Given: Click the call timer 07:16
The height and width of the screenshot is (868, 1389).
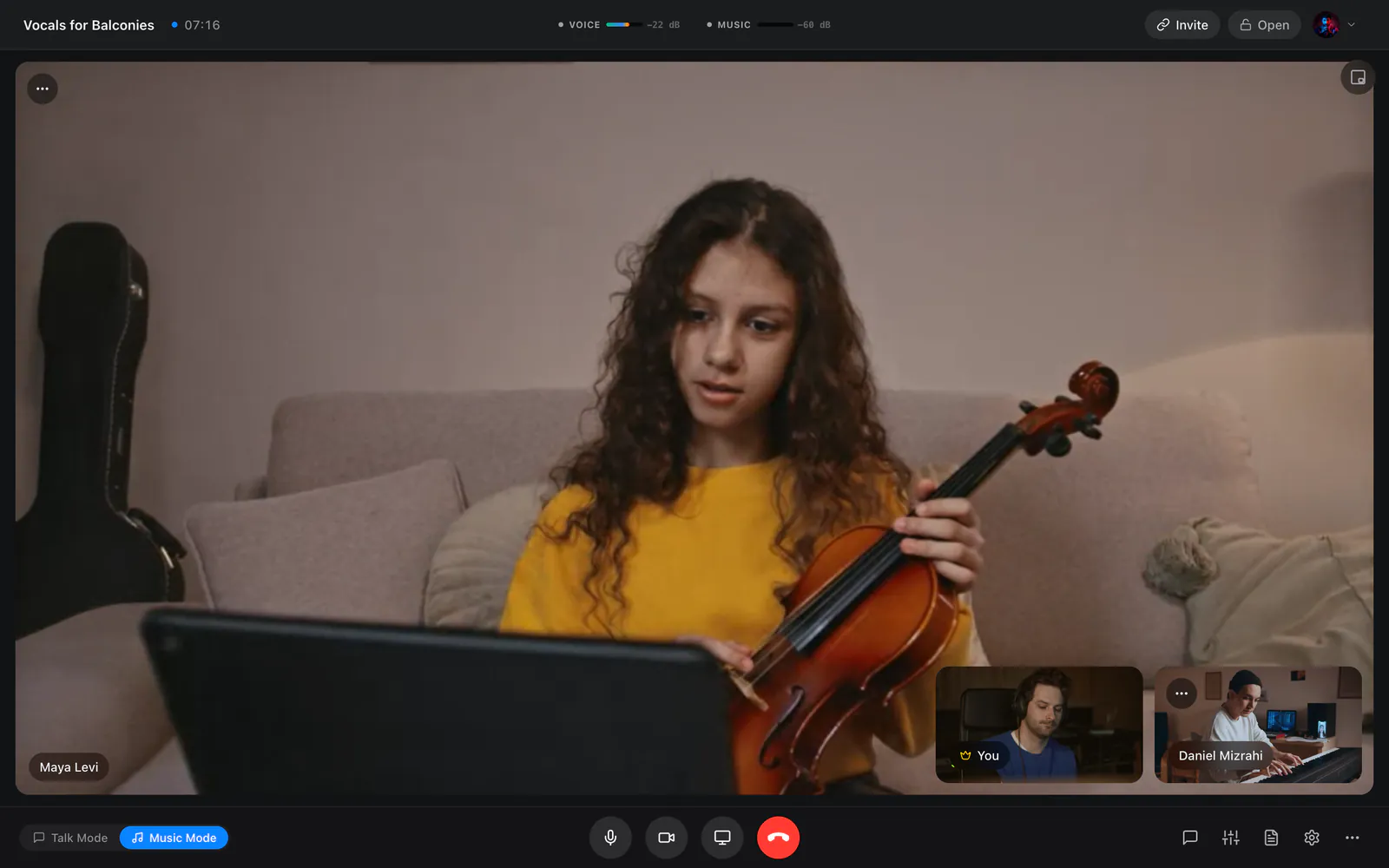Looking at the screenshot, I should [202, 25].
